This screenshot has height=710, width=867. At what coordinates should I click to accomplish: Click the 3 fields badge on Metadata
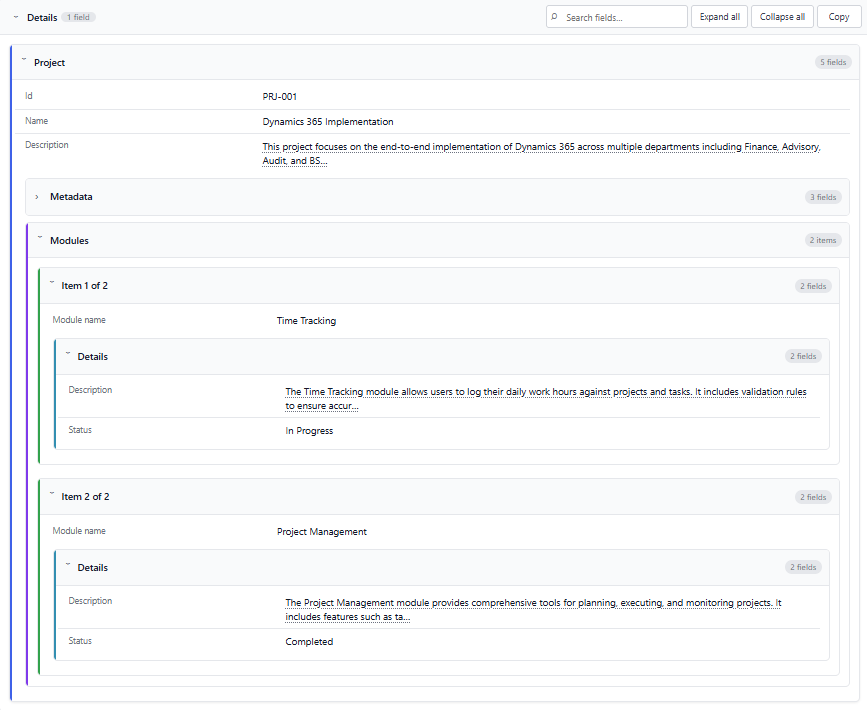823,197
